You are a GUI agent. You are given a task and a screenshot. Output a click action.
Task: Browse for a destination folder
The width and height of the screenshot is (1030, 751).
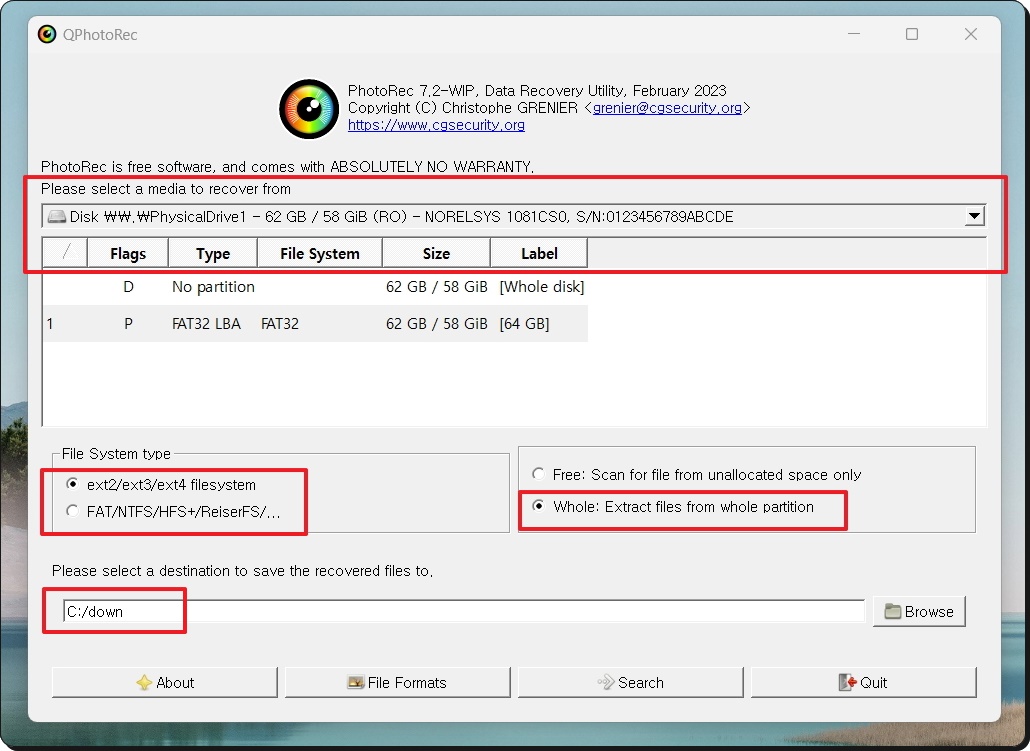pos(919,611)
